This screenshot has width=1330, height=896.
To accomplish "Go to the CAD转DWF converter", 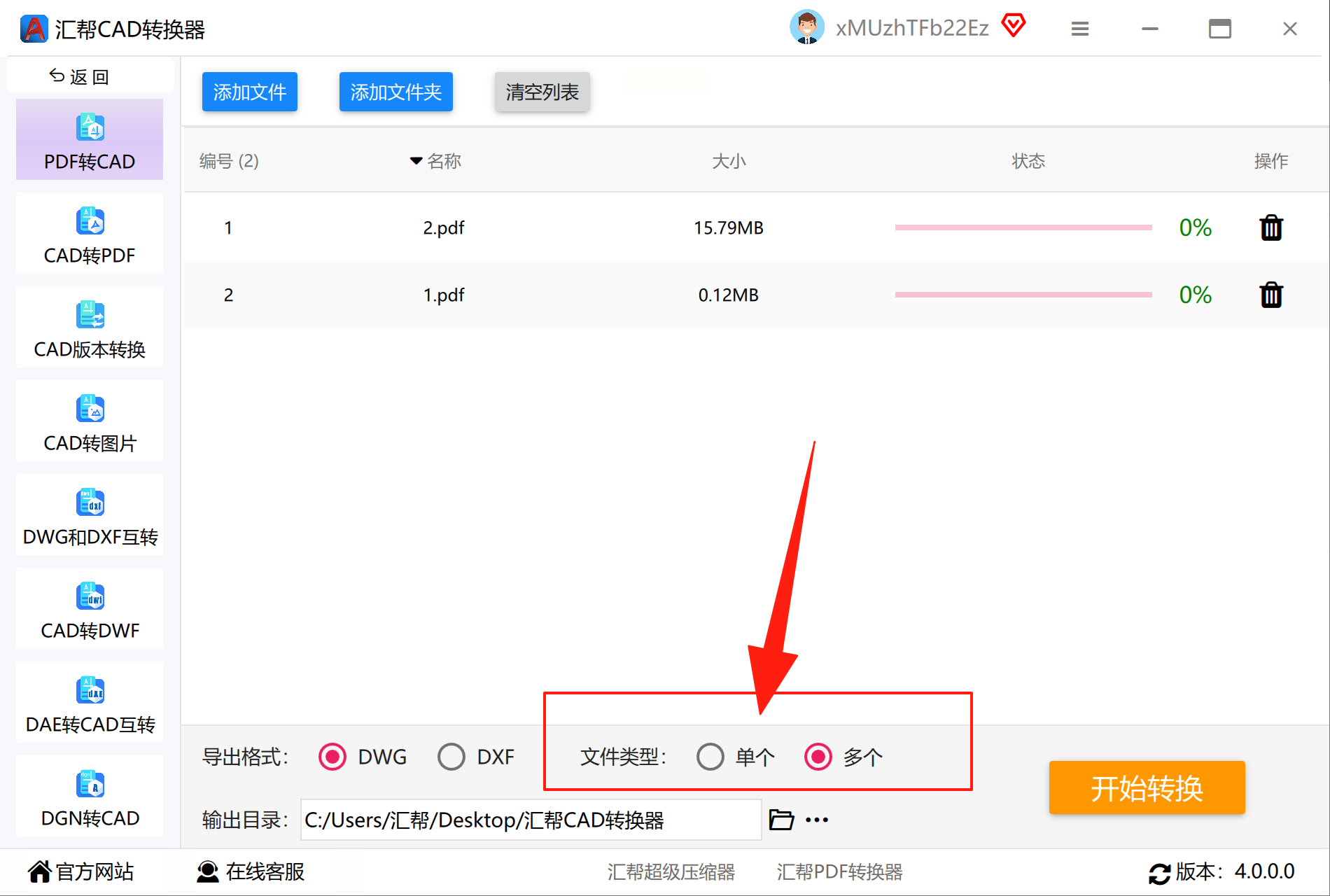I will tap(90, 608).
